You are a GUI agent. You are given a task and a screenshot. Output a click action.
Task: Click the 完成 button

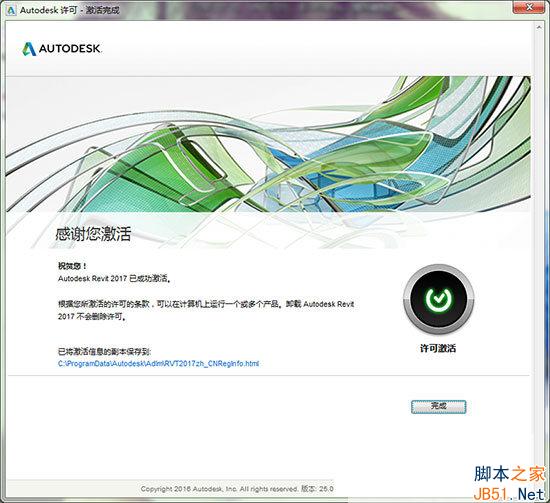[x=438, y=407]
